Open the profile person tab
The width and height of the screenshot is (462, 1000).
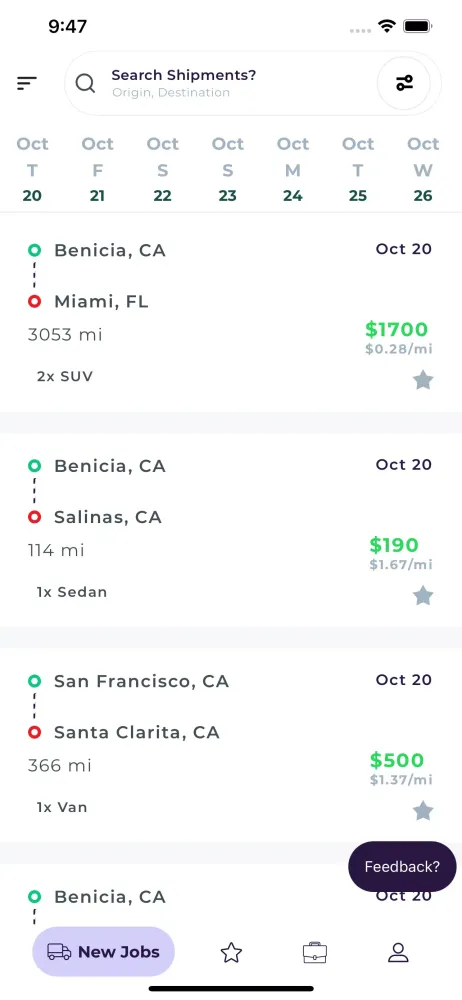click(398, 953)
